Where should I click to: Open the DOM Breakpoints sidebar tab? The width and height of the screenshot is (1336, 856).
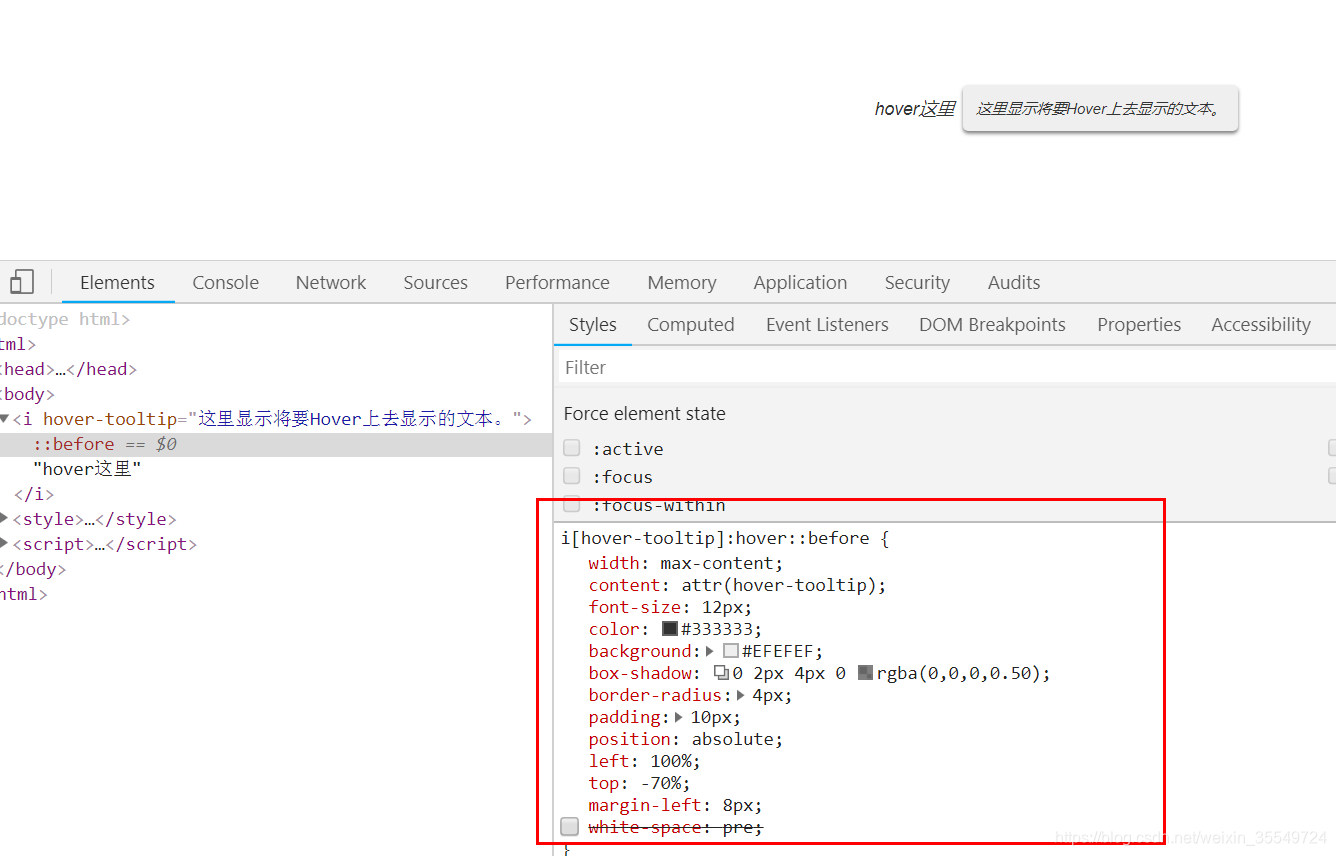[992, 324]
